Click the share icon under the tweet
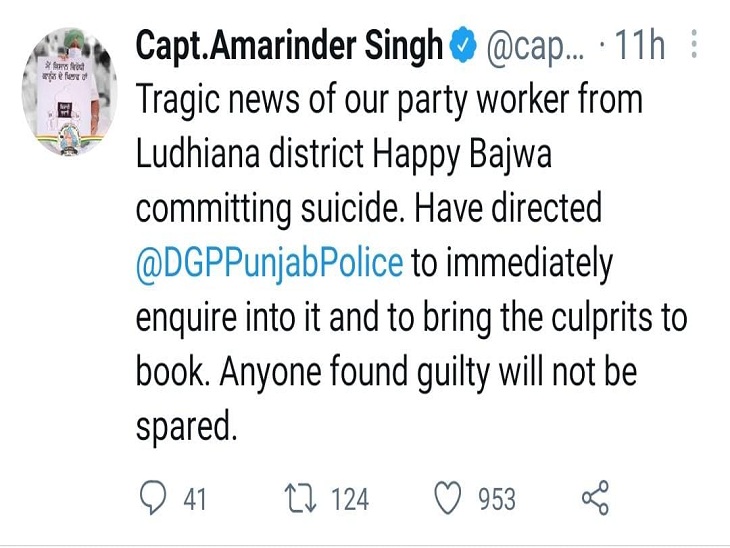Image resolution: width=730 pixels, height=548 pixels. point(594,497)
